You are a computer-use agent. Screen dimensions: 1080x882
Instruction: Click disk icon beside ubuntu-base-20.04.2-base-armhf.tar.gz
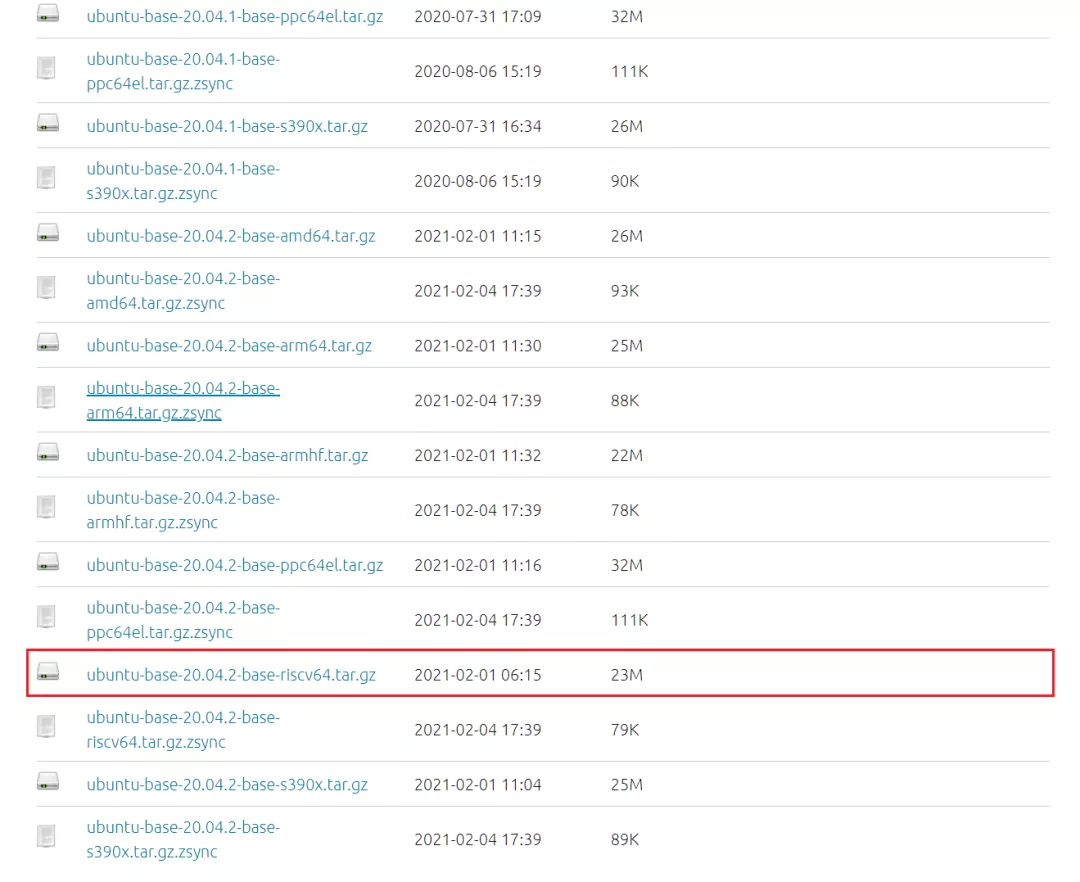48,452
